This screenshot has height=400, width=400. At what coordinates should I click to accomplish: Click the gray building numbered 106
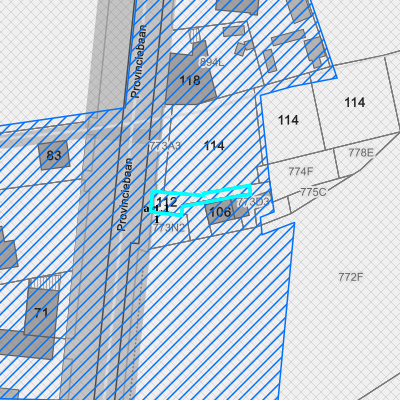tap(220, 212)
